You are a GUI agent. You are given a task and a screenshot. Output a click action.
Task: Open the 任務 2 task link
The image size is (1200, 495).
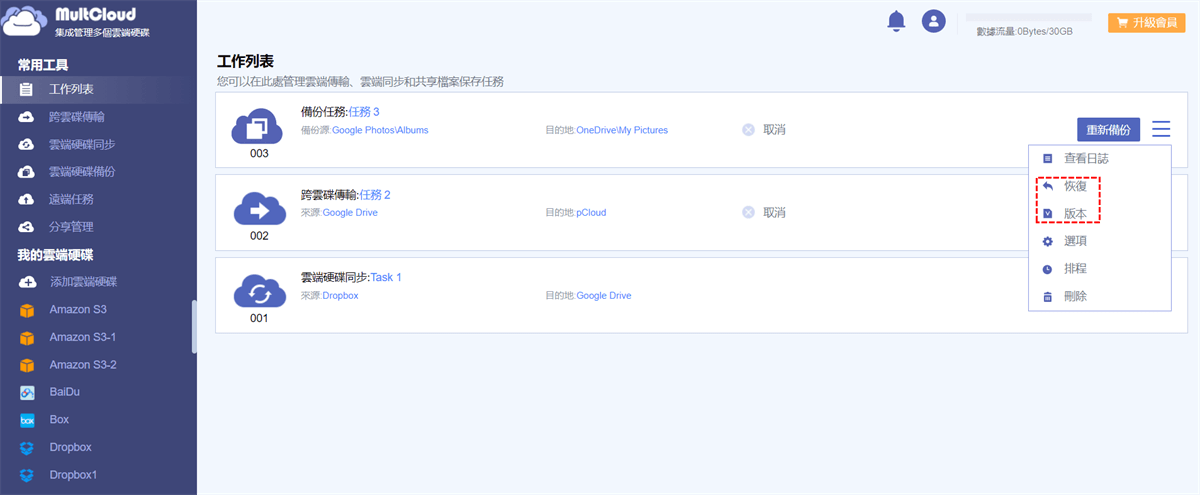(375, 195)
